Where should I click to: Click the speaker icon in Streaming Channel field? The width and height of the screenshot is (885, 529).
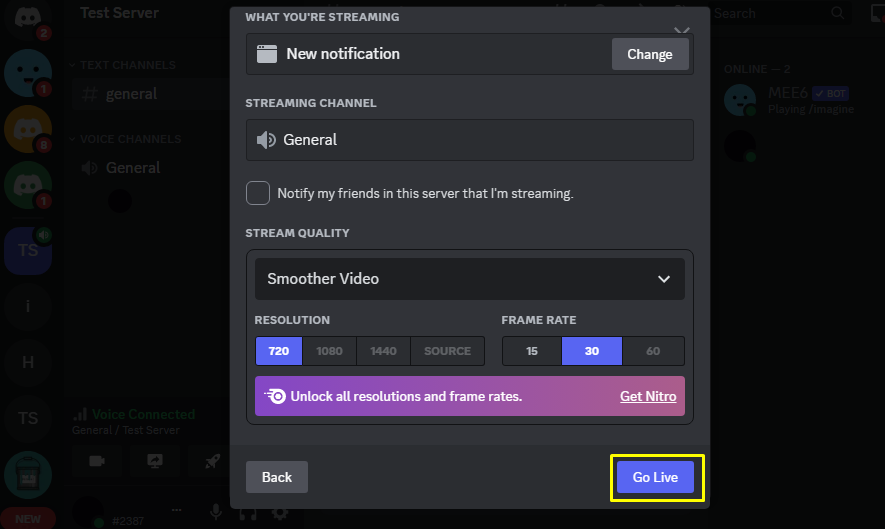(x=266, y=139)
